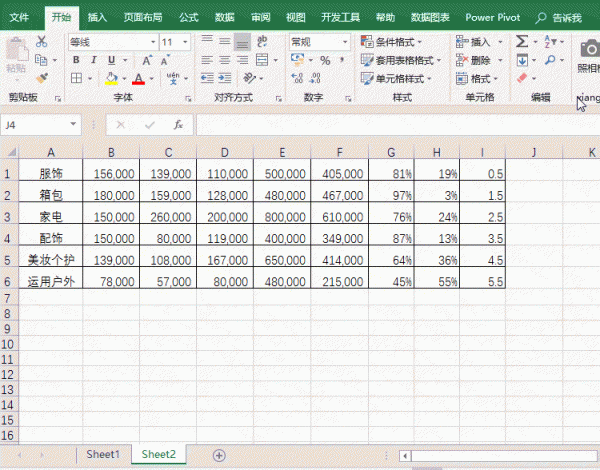Click Select All corner triangle
Screen dimensions: 600x470
pos(12,153)
